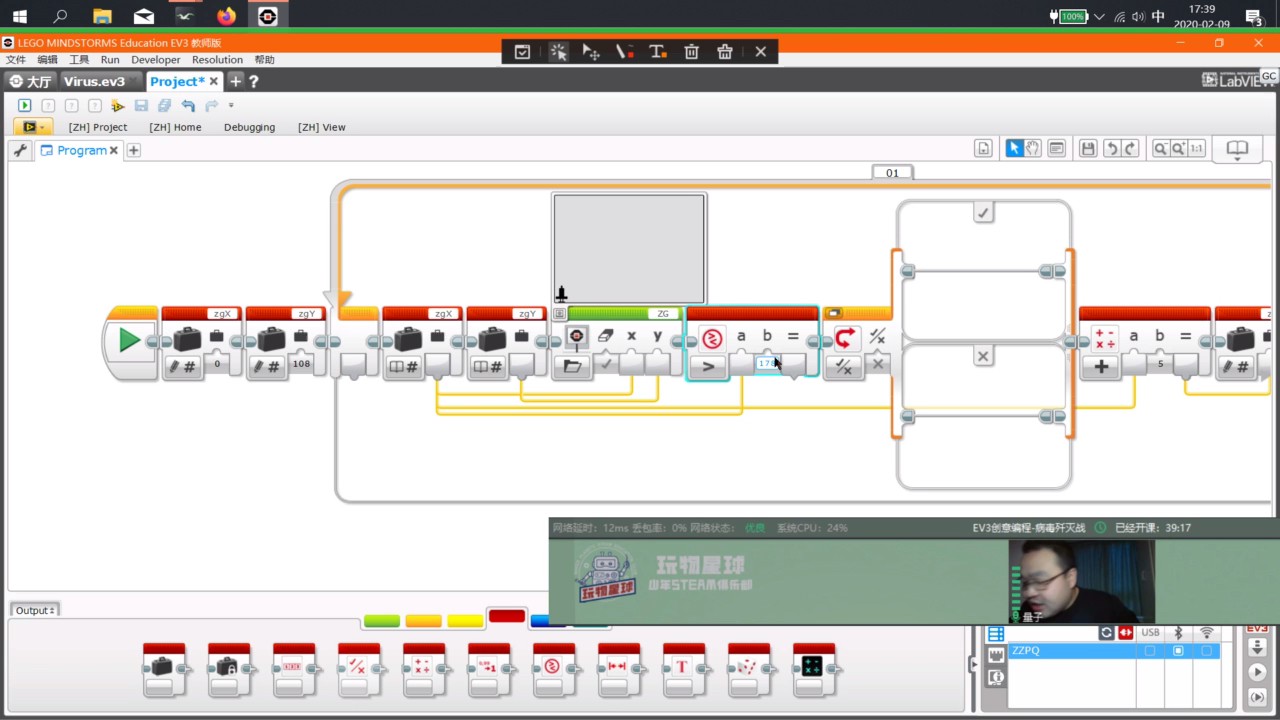Pick the Variable block from palette
Screen dimensions: 1280x720
click(x=164, y=669)
